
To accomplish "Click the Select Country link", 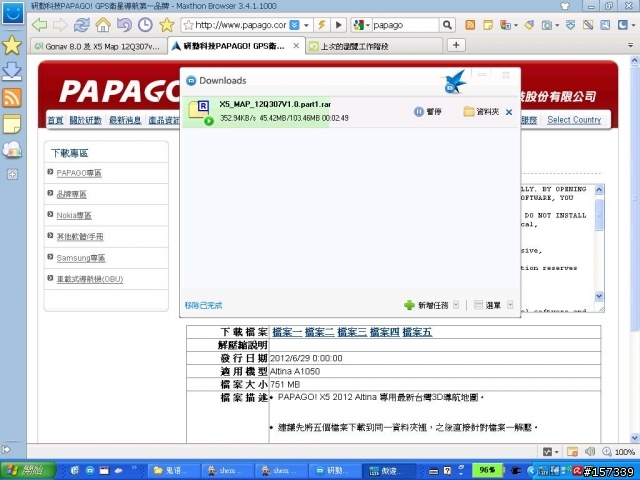I will pyautogui.click(x=574, y=120).
